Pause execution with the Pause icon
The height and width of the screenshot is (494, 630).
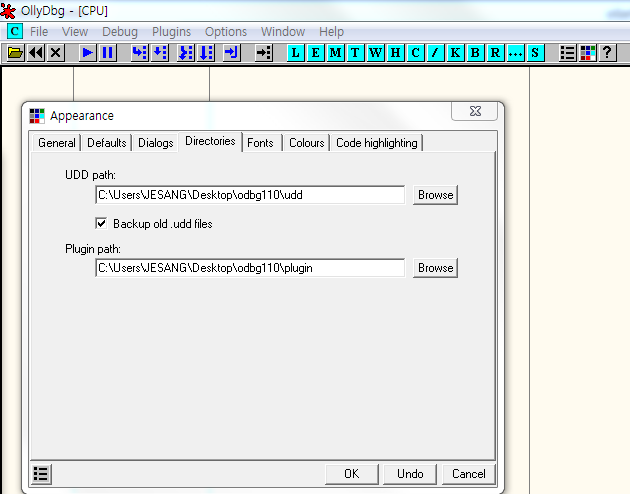tap(107, 53)
